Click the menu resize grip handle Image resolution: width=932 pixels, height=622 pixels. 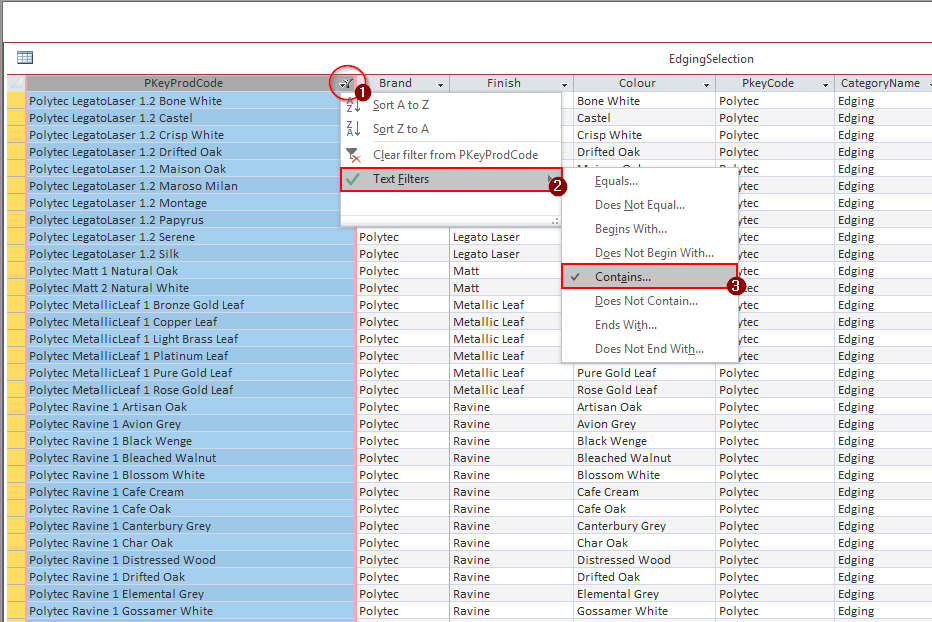tap(555, 221)
